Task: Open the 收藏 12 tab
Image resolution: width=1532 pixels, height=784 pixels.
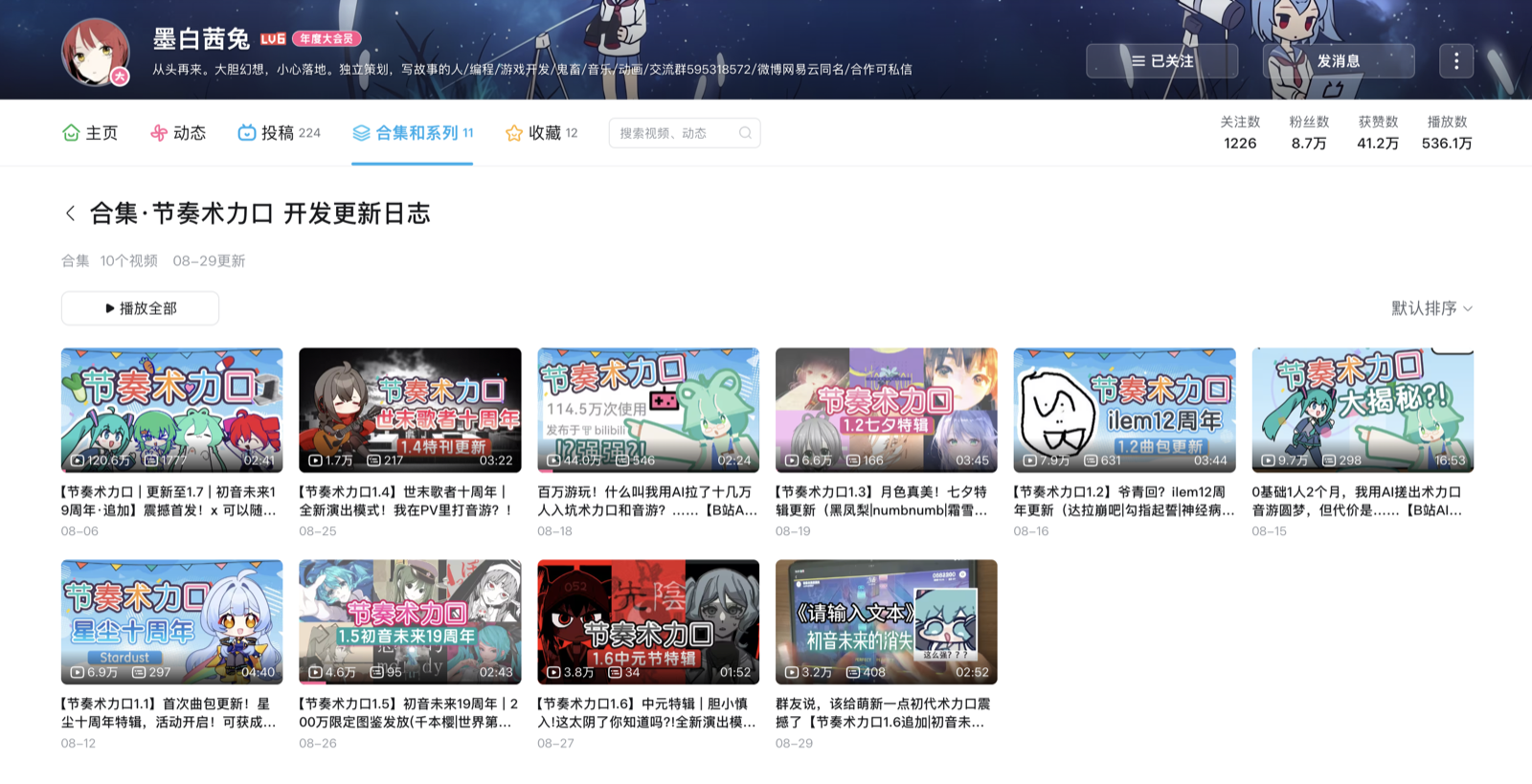Action: (542, 133)
